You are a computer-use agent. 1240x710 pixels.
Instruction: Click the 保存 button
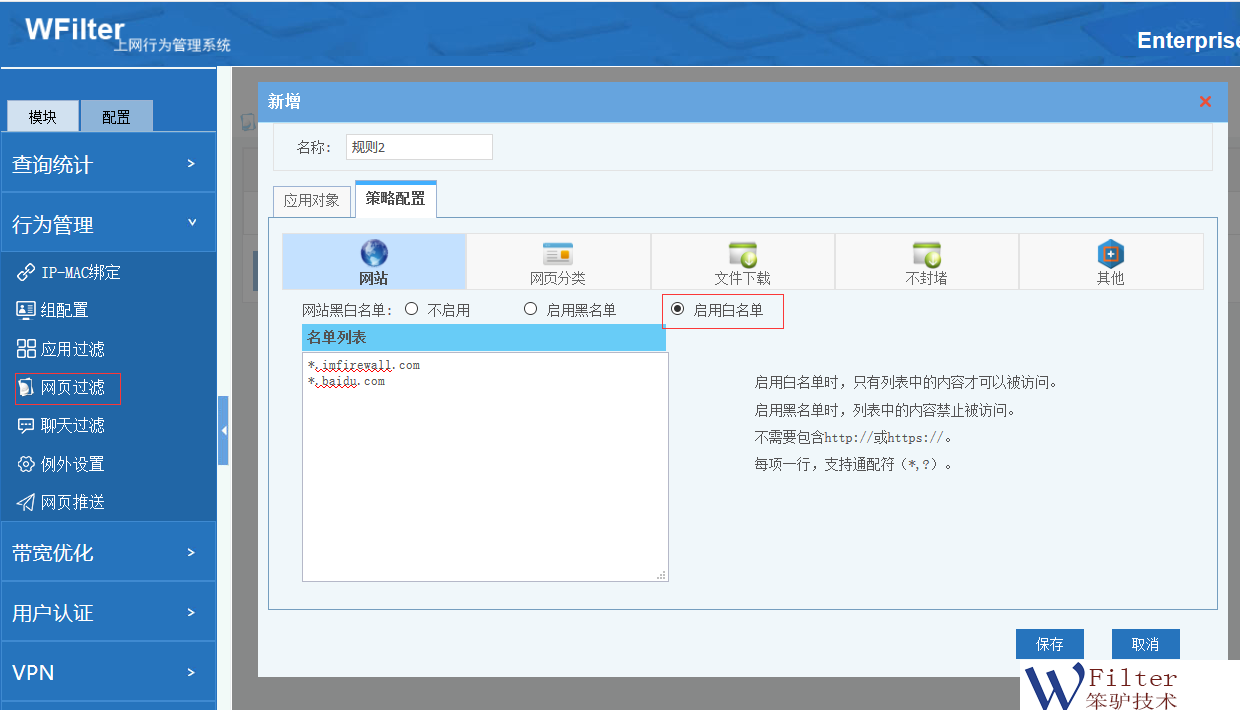click(1050, 644)
